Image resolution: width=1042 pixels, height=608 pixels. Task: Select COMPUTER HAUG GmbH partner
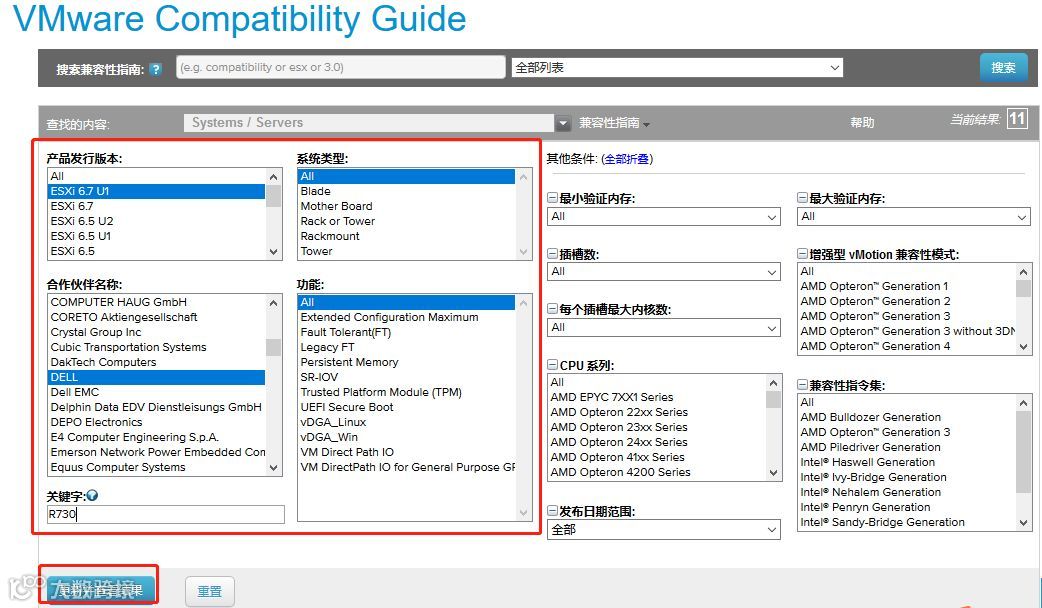157,302
